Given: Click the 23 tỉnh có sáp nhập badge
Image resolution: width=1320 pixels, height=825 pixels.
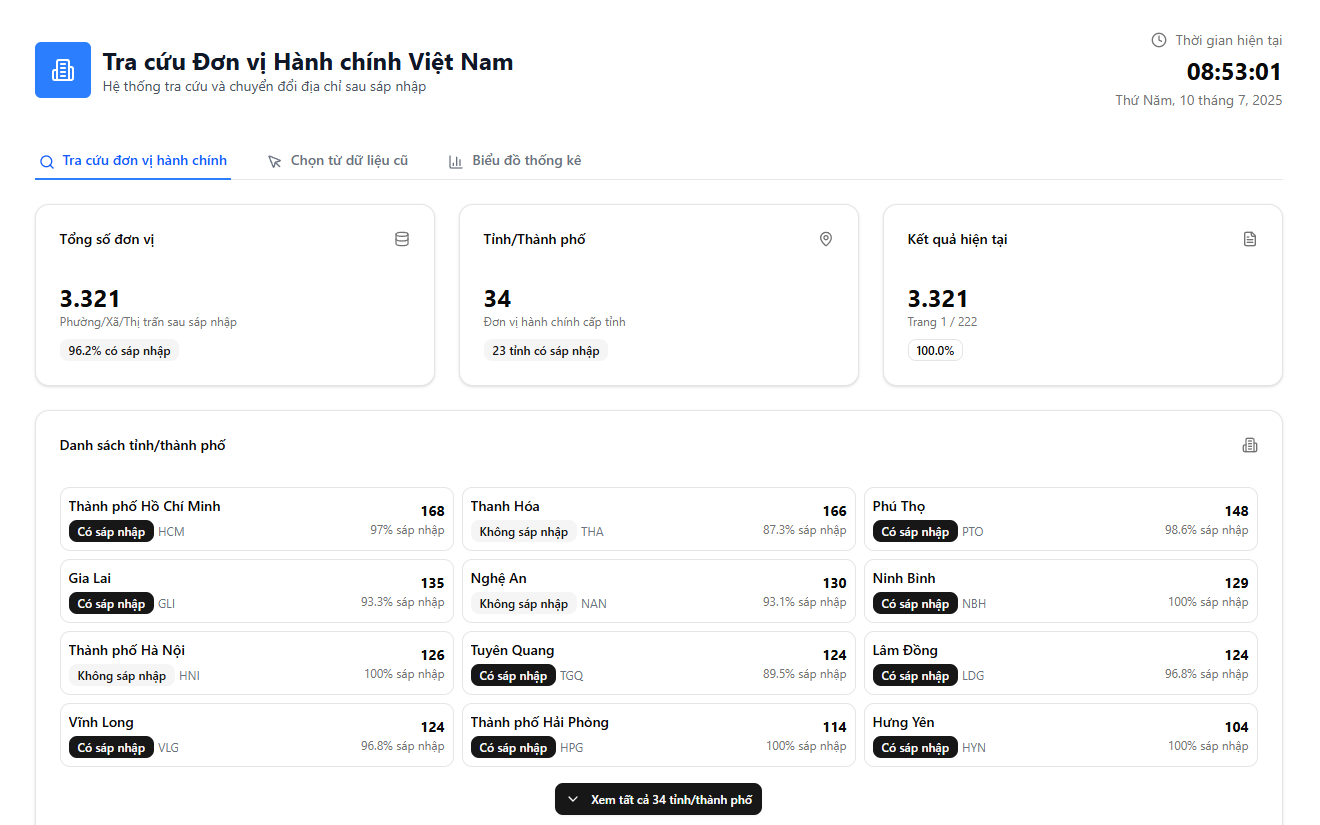Looking at the screenshot, I should 545,351.
